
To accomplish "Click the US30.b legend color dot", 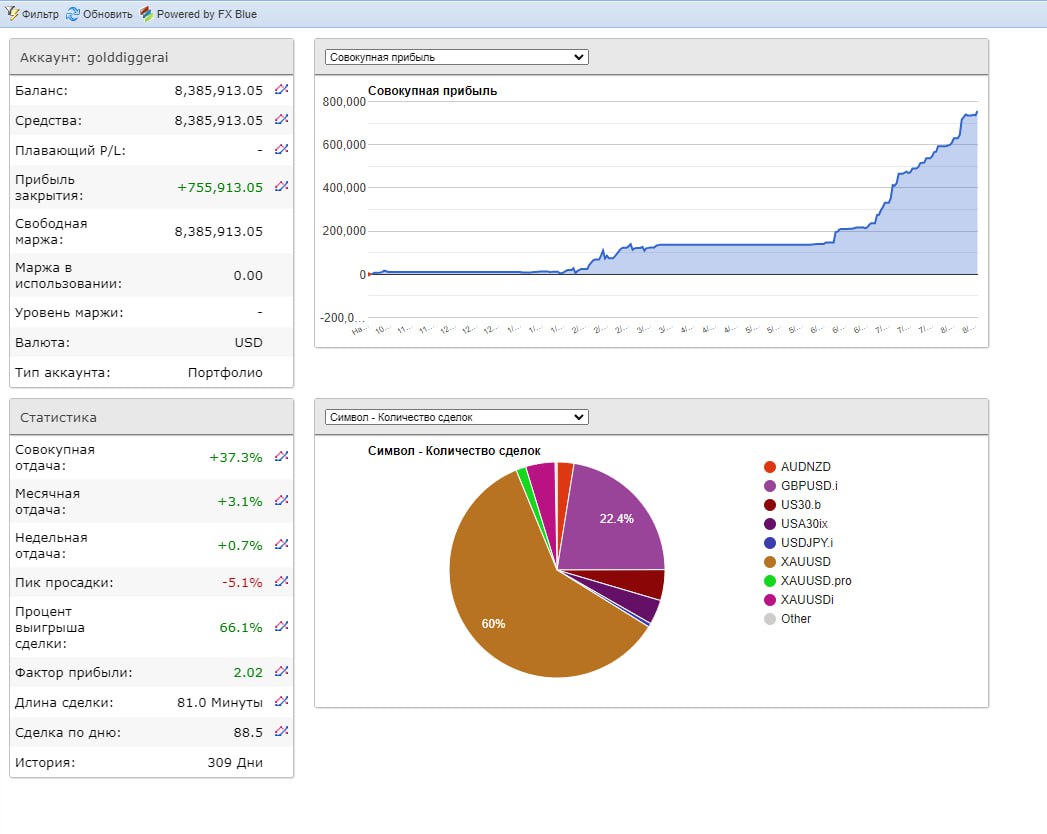I will coord(770,505).
